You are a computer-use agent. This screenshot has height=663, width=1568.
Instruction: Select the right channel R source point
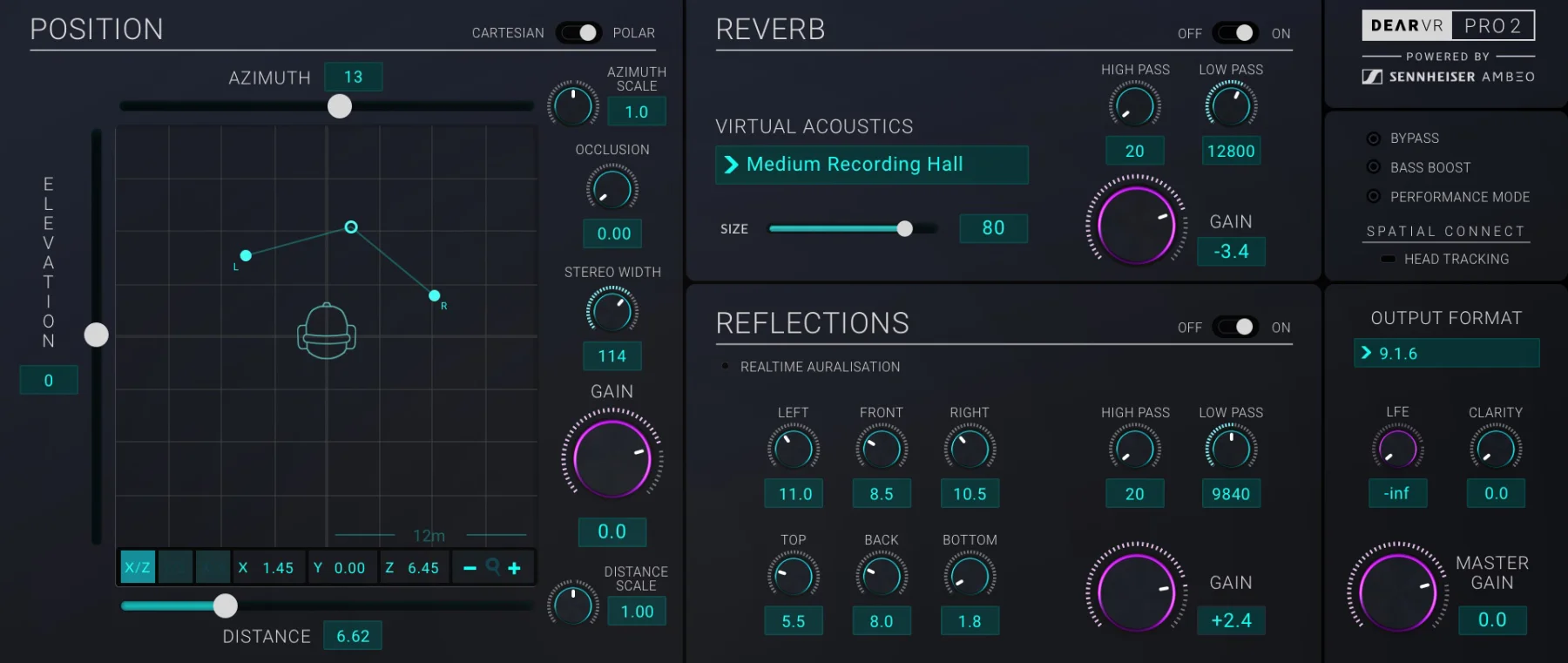point(435,296)
